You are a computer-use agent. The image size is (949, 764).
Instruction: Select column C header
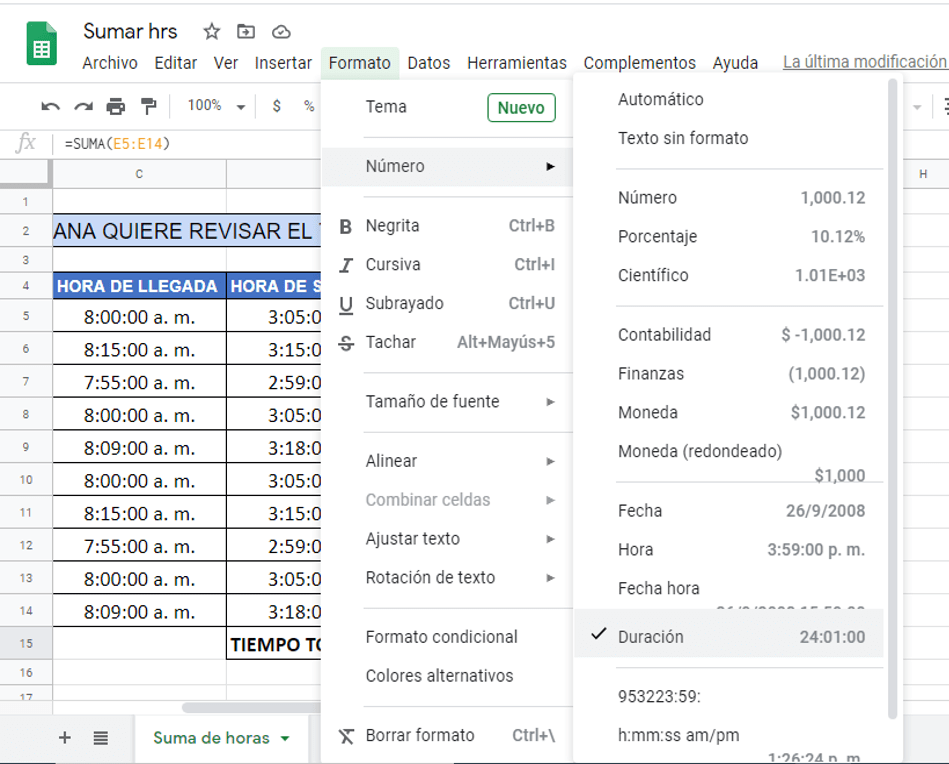[139, 174]
